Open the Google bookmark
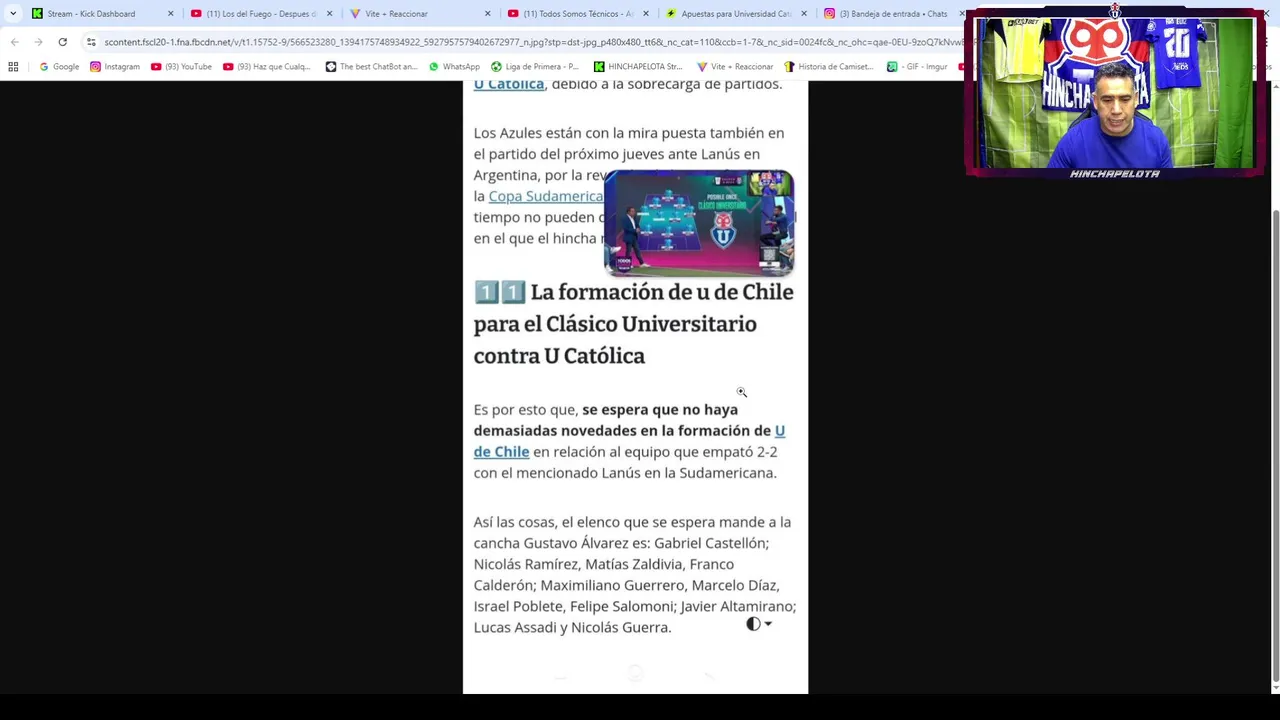 click(59, 67)
